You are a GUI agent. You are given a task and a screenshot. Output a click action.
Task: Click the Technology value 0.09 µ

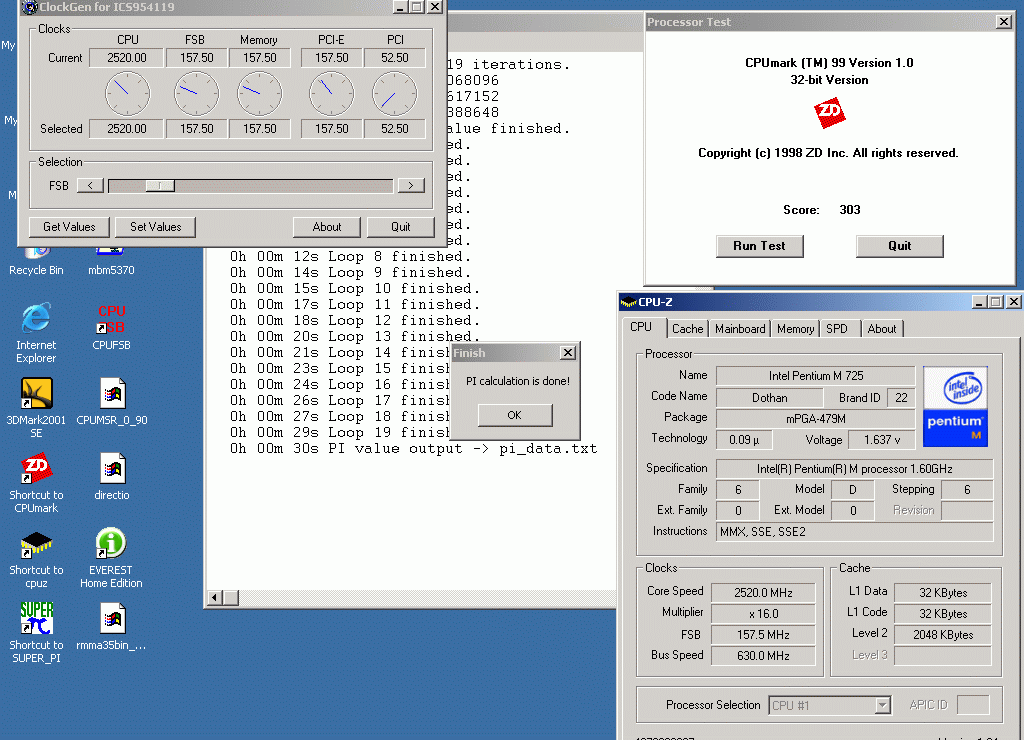pyautogui.click(x=744, y=440)
